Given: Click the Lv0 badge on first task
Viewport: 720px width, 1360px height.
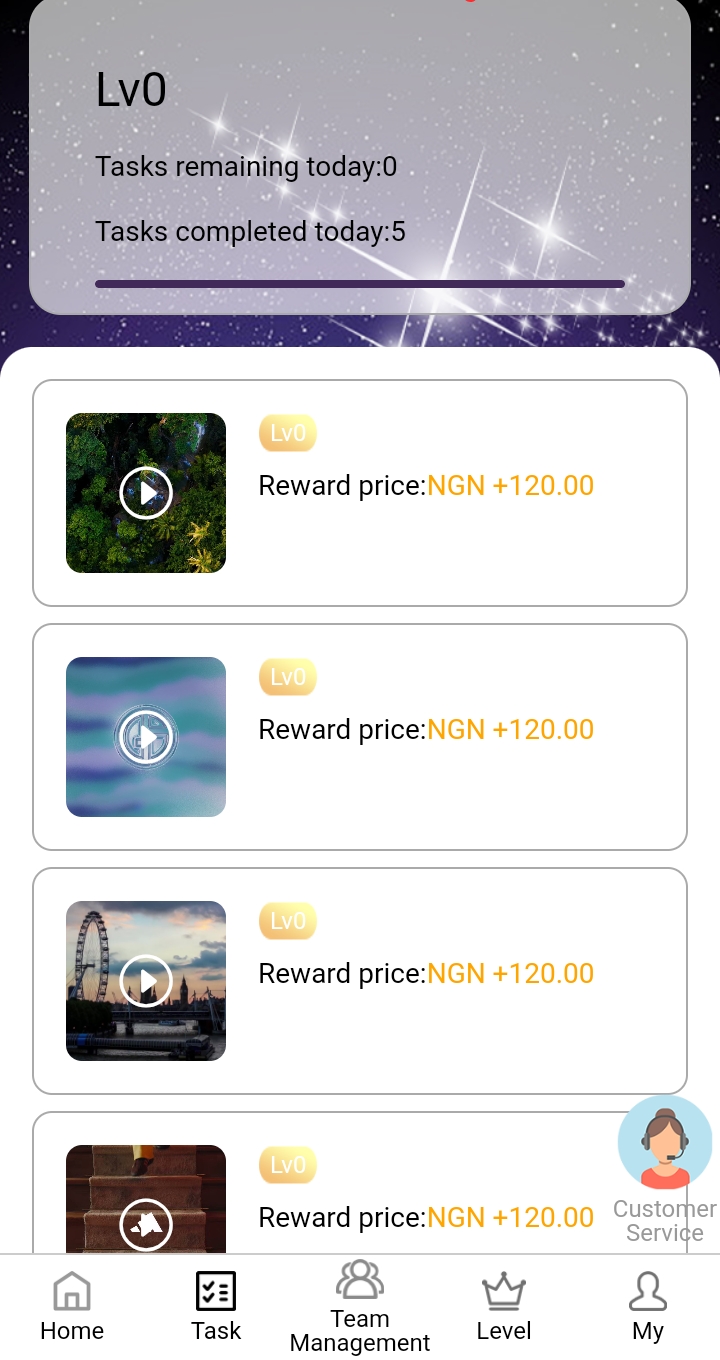Looking at the screenshot, I should pyautogui.click(x=288, y=433).
